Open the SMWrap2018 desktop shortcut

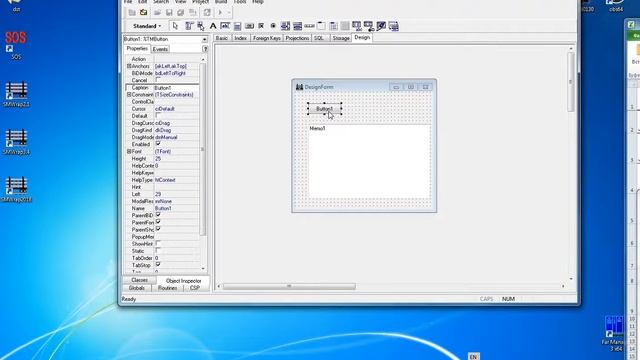16,190
